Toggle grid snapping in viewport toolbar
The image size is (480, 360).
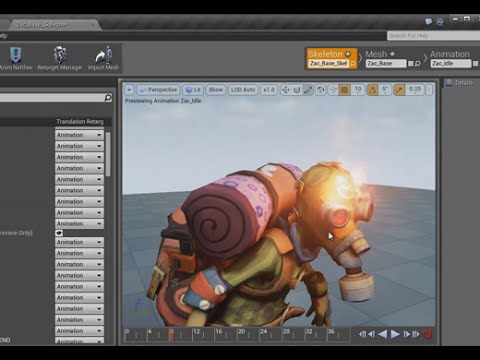coord(345,90)
